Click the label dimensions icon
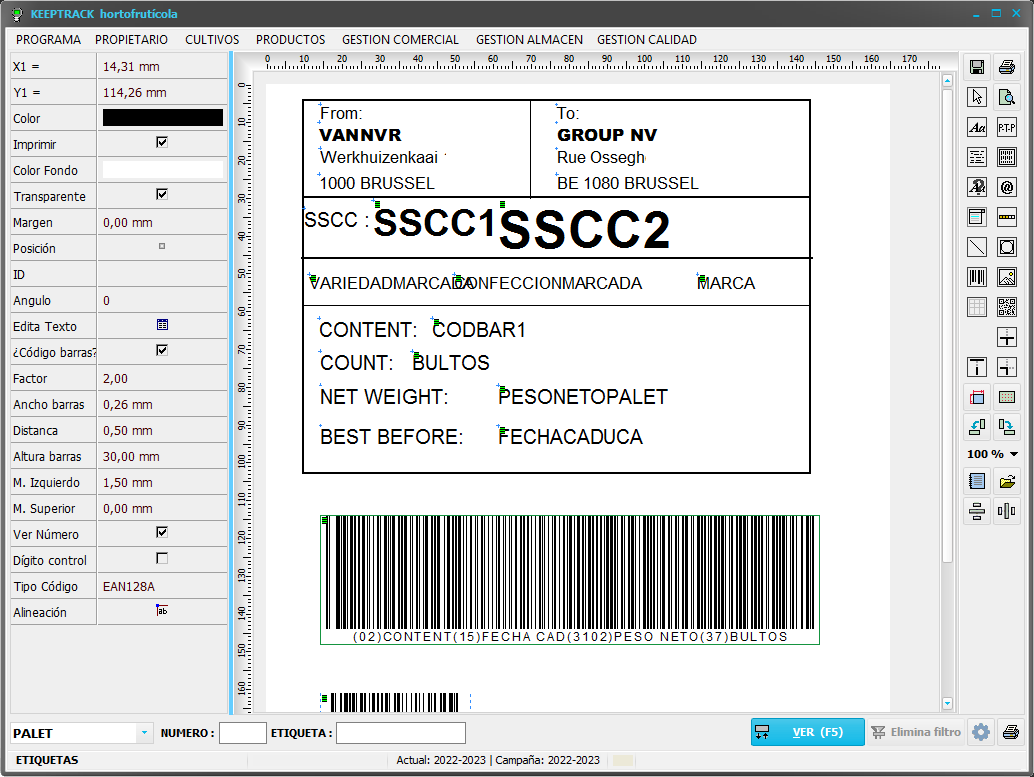Screen dimensions: 1034x777 click(977, 397)
